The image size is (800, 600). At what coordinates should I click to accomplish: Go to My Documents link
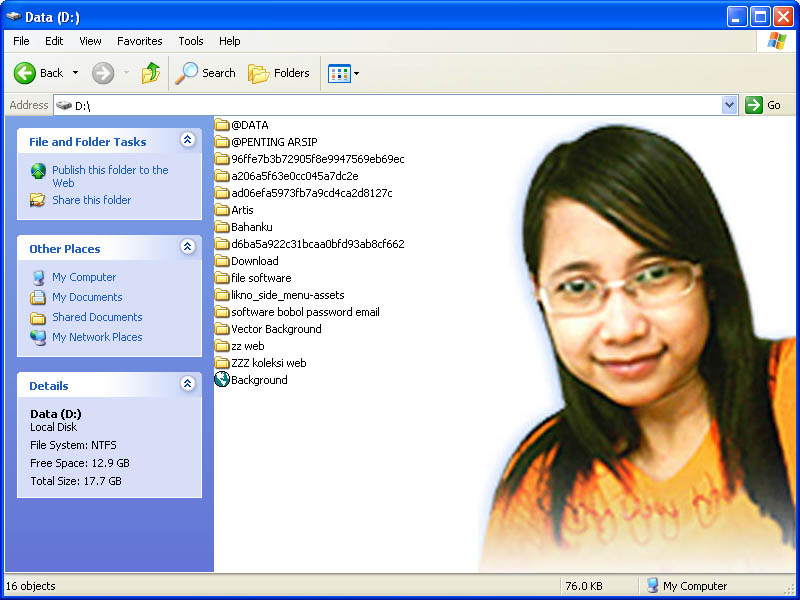pos(87,297)
